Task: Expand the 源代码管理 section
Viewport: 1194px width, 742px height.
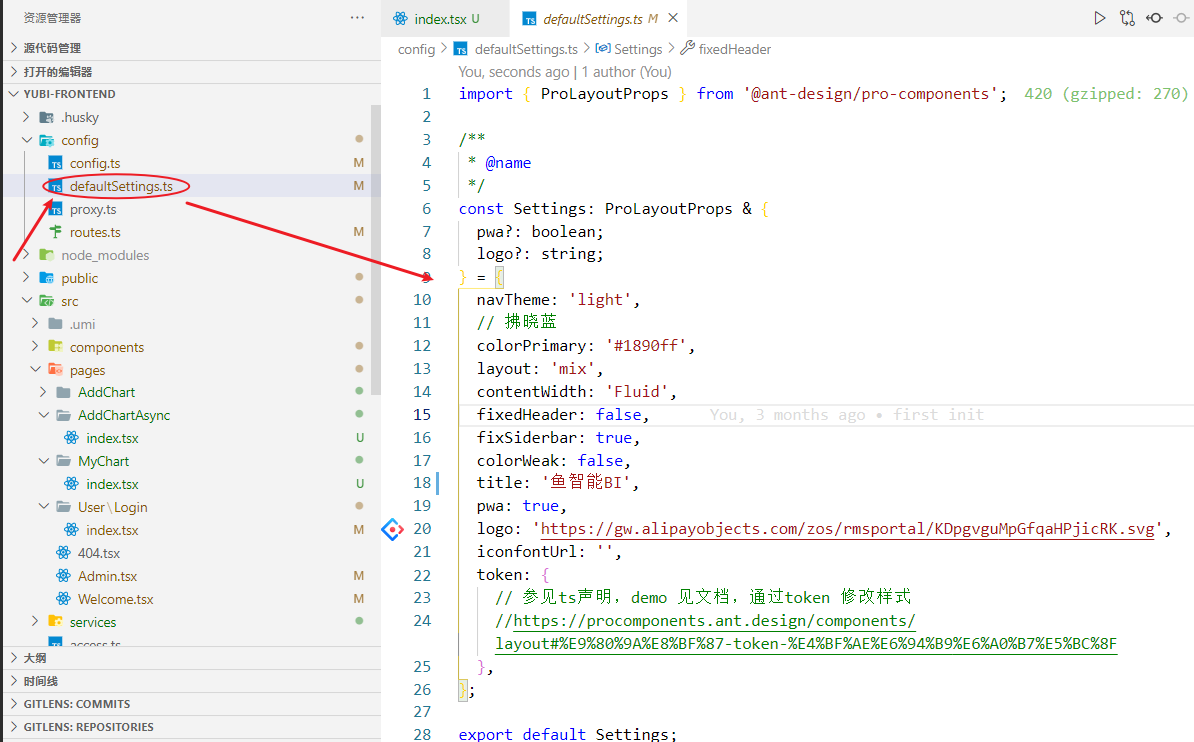Action: pos(52,48)
